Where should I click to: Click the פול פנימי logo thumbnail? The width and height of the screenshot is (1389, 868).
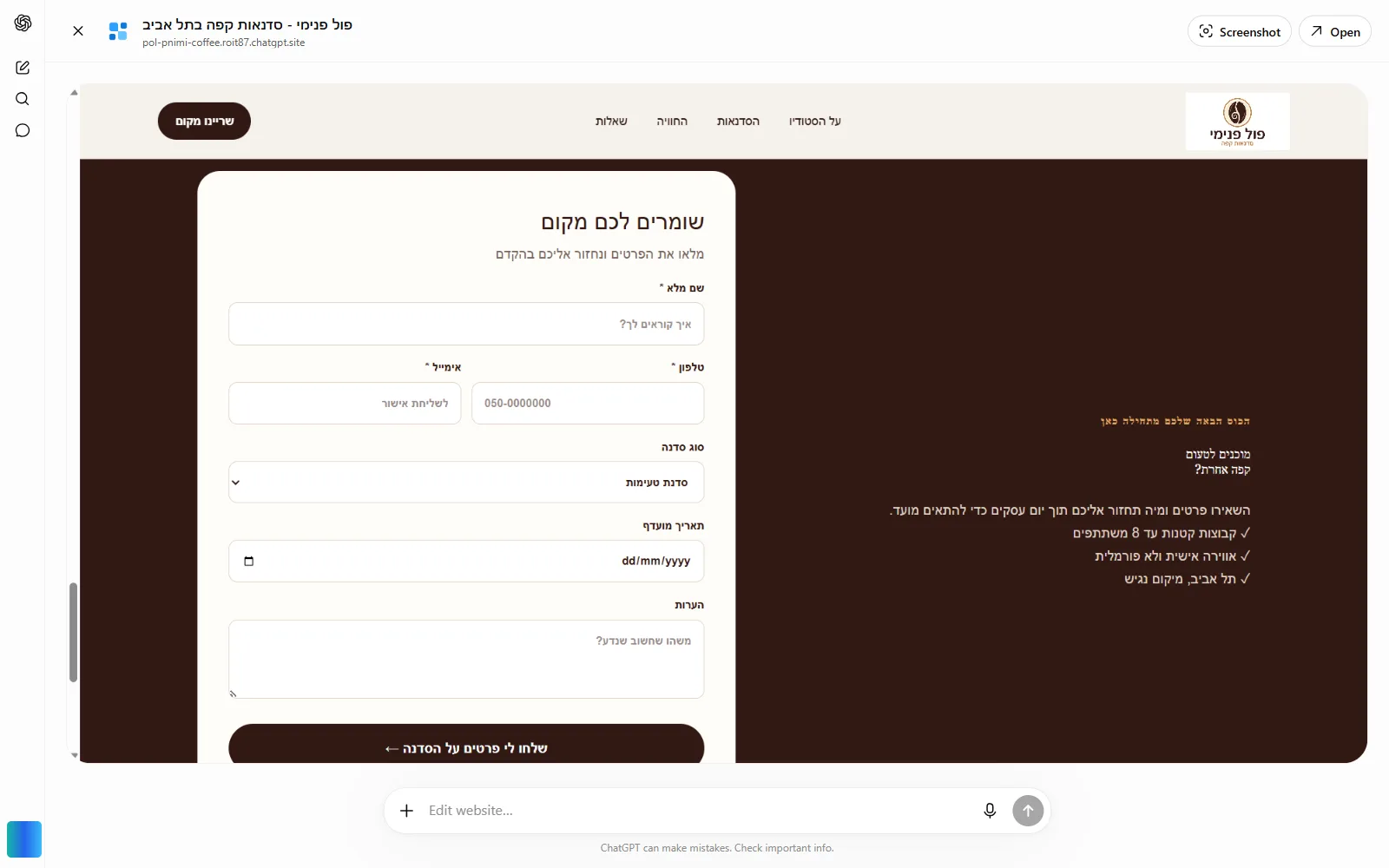point(1237,122)
